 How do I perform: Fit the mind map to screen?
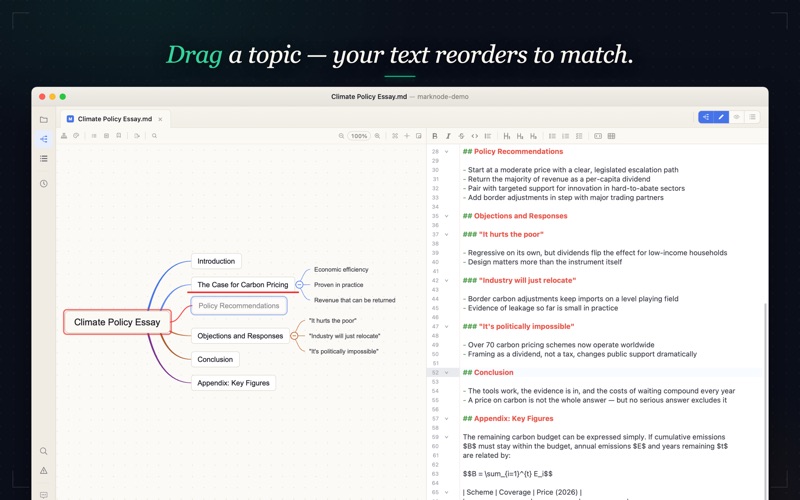[395, 136]
